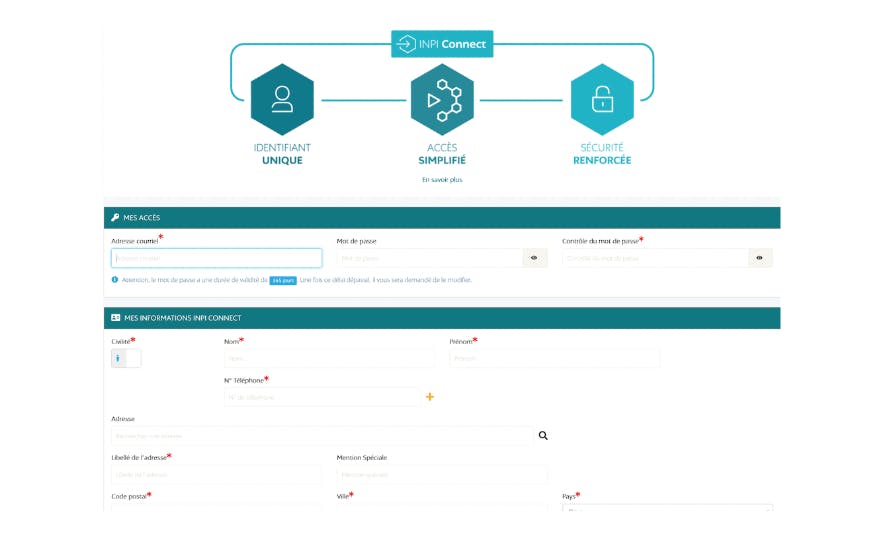The height and width of the screenshot is (543, 881).
Task: Click the MES ACCÈS section header text
Action: (x=142, y=218)
